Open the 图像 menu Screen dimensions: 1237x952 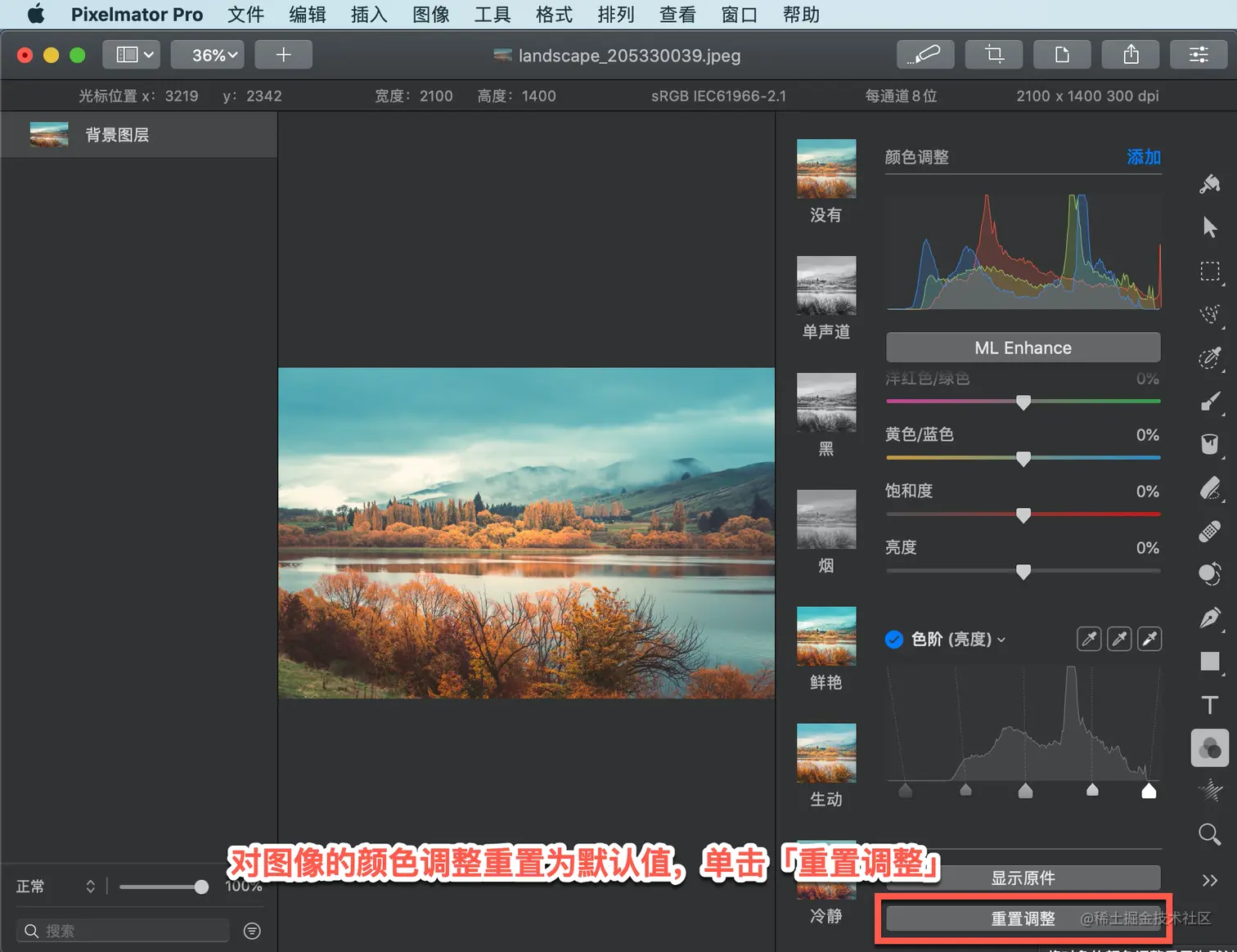click(431, 15)
